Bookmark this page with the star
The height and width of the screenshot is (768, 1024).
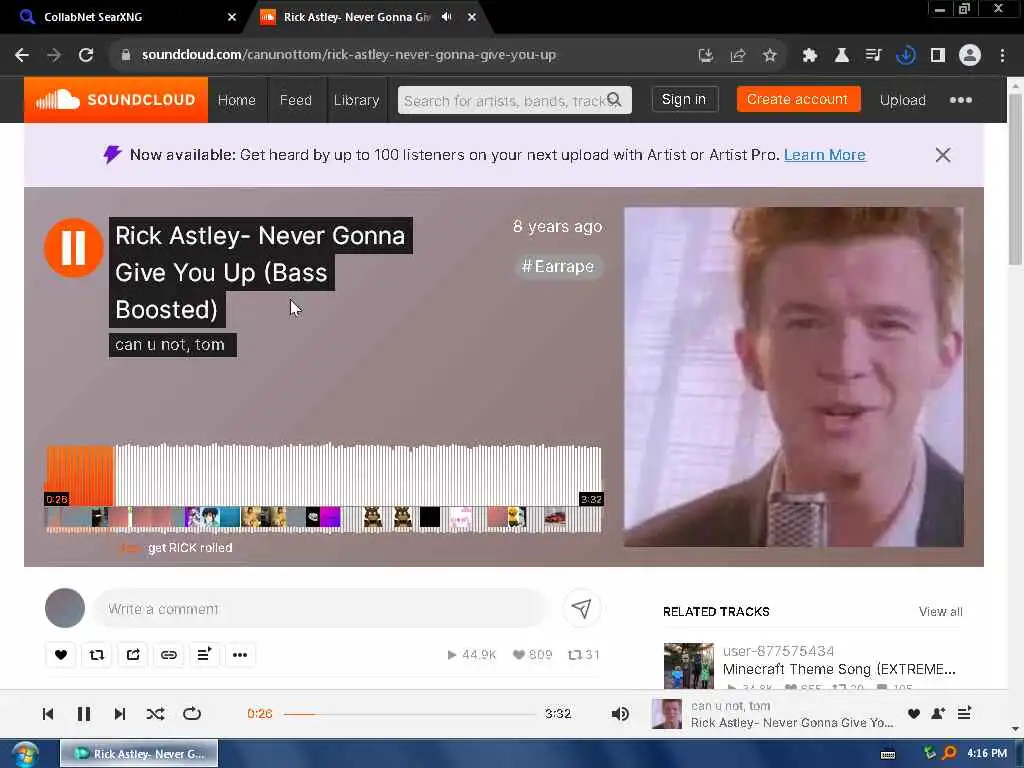point(770,56)
